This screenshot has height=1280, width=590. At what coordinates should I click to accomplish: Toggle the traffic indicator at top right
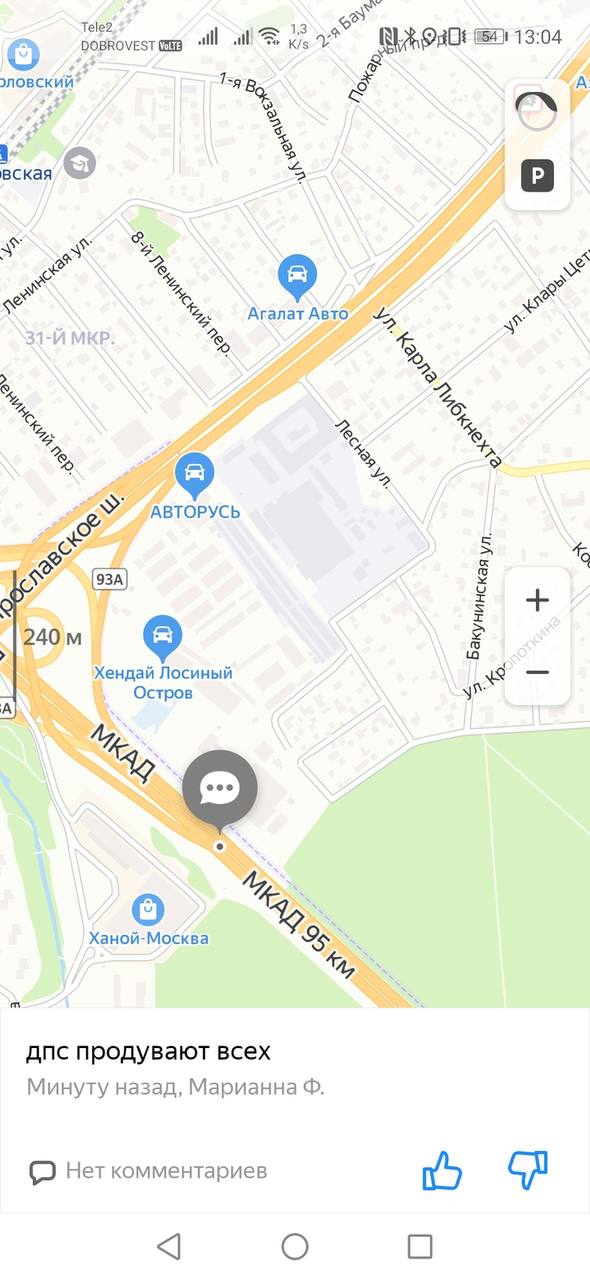(x=538, y=110)
